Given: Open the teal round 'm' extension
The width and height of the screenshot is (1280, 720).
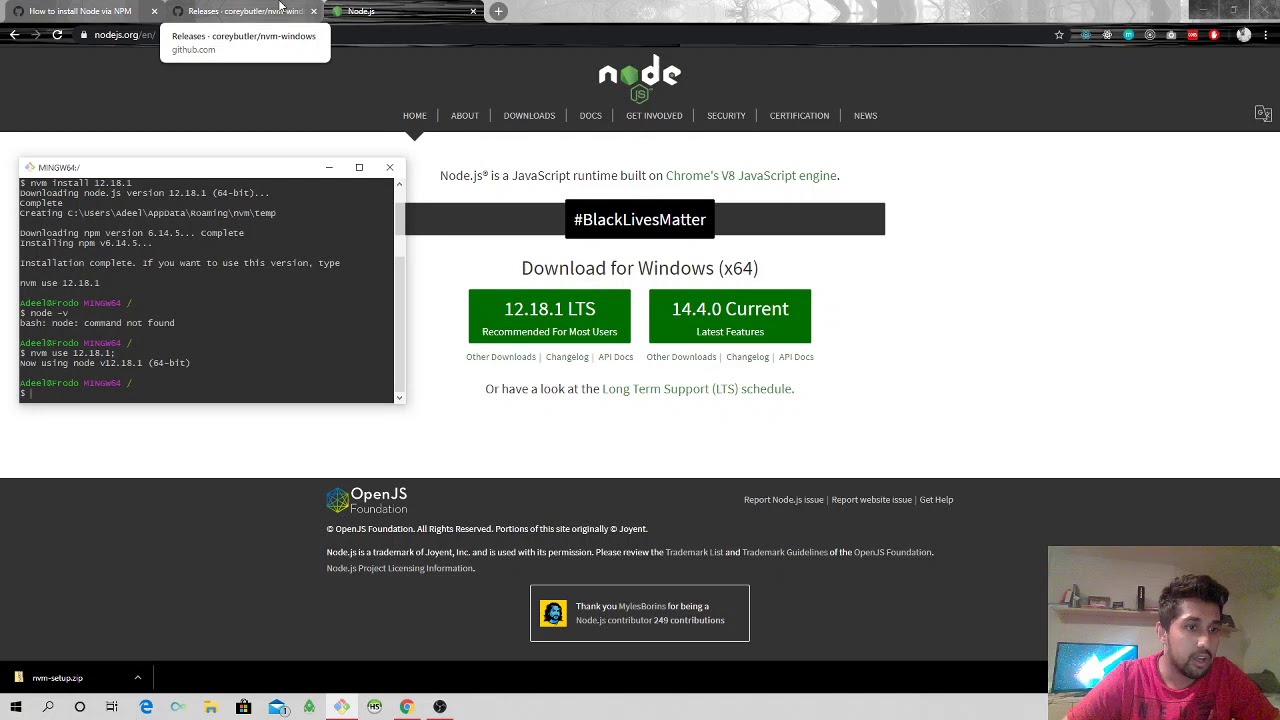Looking at the screenshot, I should click(x=1128, y=35).
